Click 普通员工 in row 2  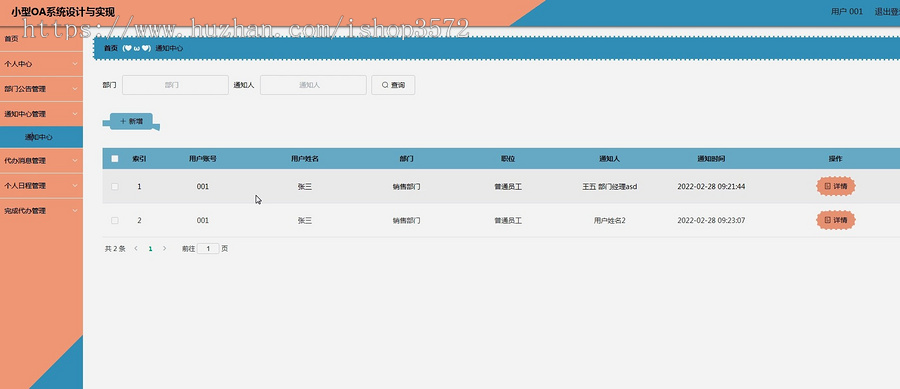click(x=508, y=220)
